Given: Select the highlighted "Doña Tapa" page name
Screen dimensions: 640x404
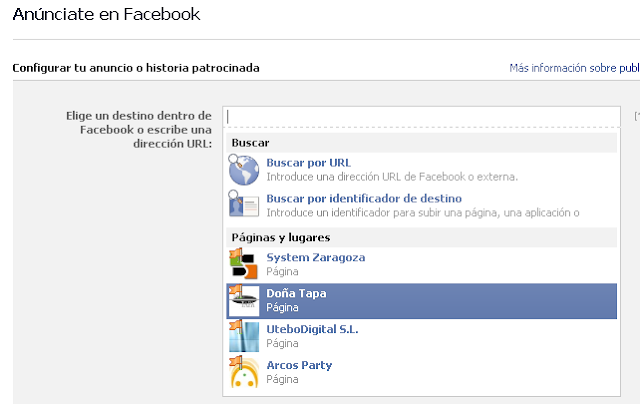Looking at the screenshot, I should coord(296,293).
